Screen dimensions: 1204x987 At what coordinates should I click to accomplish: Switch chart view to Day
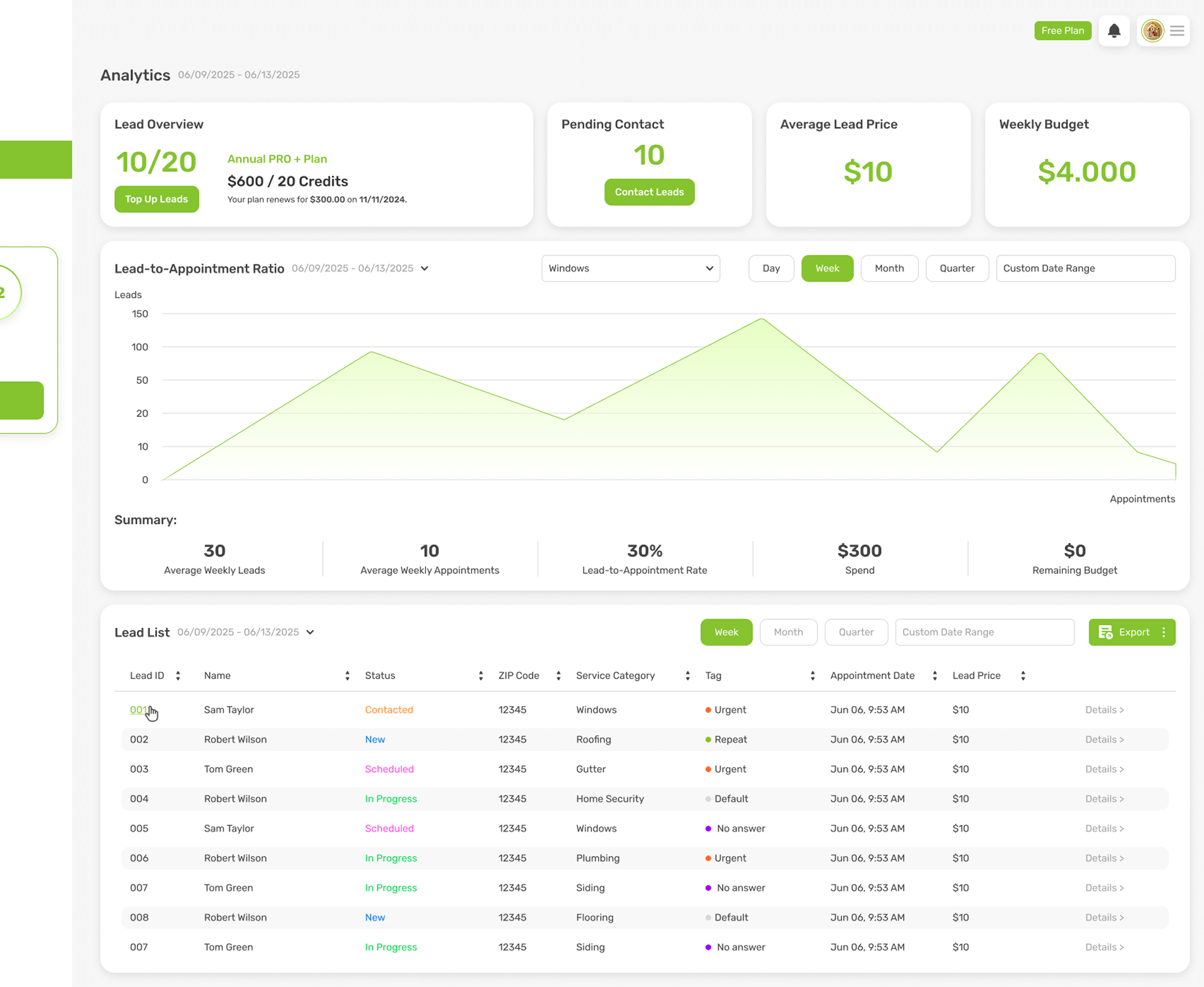click(x=771, y=269)
